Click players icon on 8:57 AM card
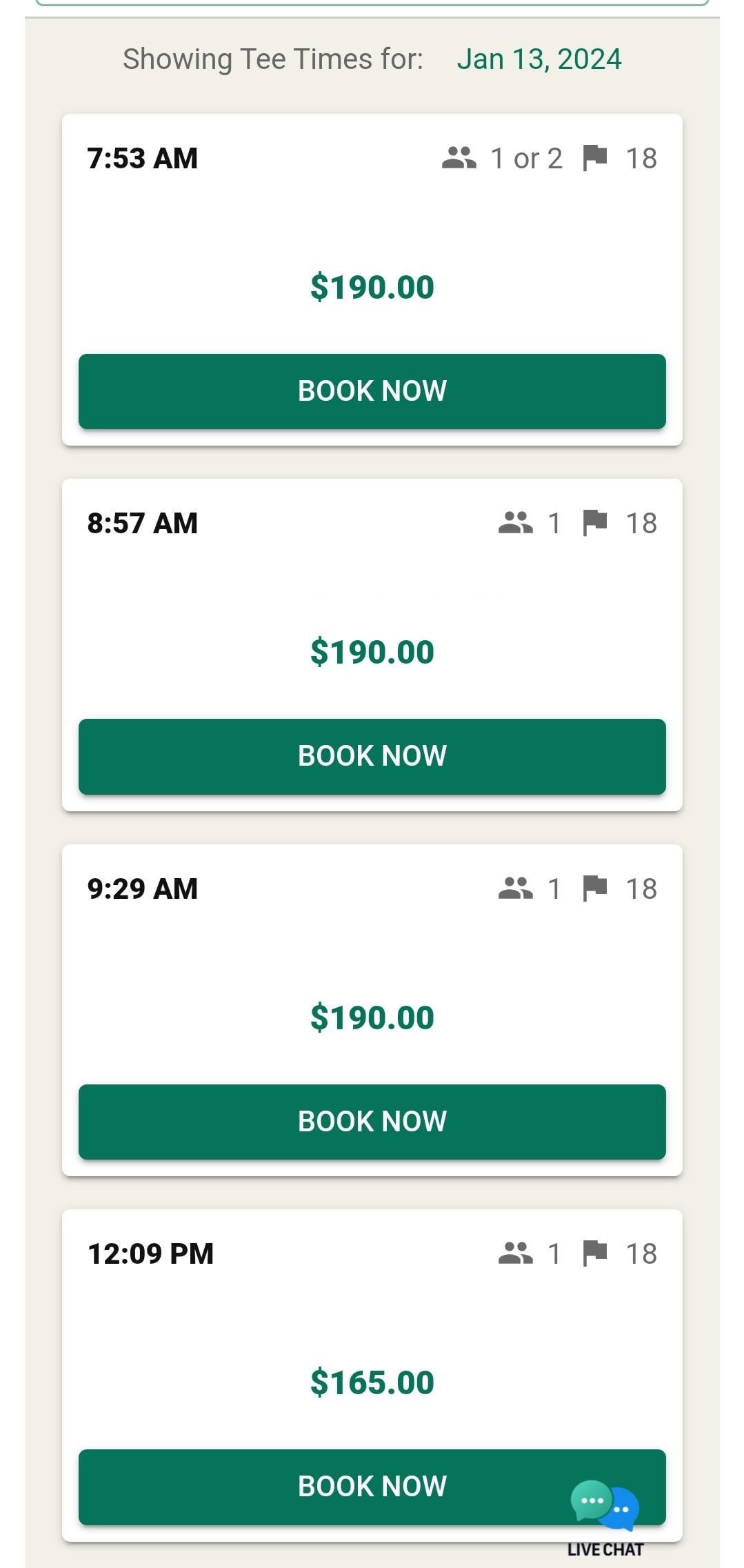The width and height of the screenshot is (744, 1568). 516,523
